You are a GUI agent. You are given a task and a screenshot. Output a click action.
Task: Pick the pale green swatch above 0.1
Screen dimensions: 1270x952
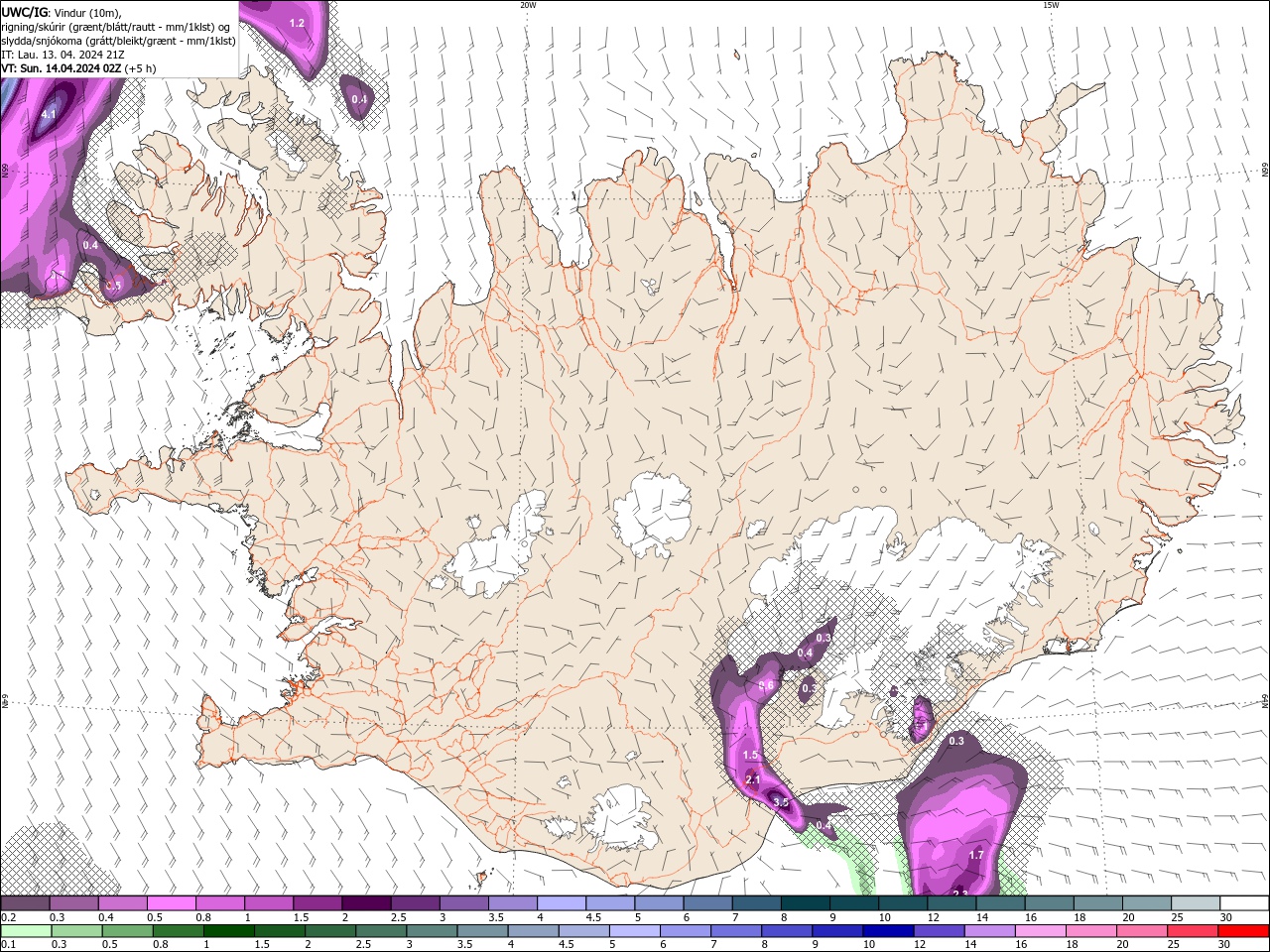25,931
